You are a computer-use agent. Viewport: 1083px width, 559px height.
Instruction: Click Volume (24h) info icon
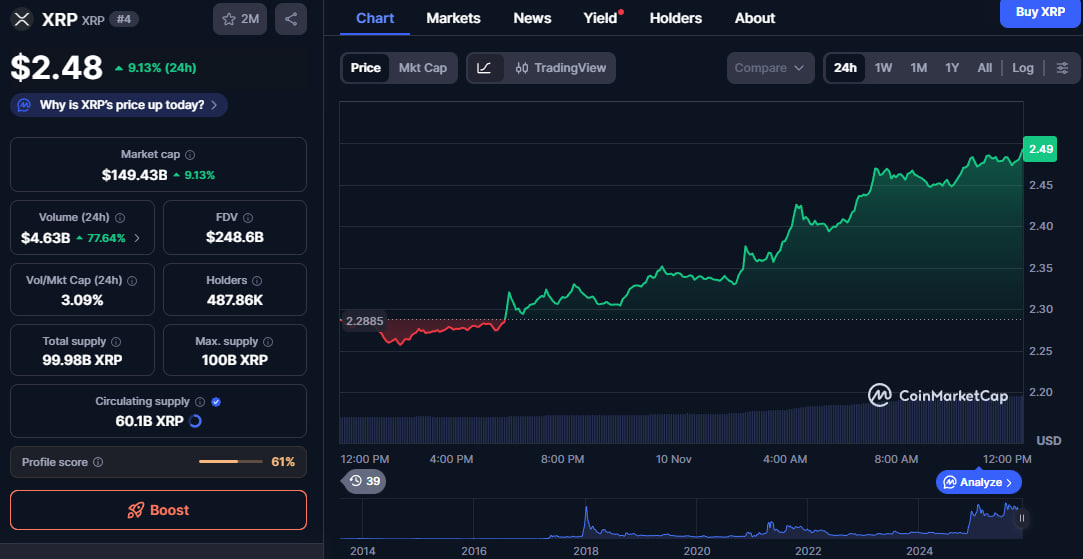point(120,218)
